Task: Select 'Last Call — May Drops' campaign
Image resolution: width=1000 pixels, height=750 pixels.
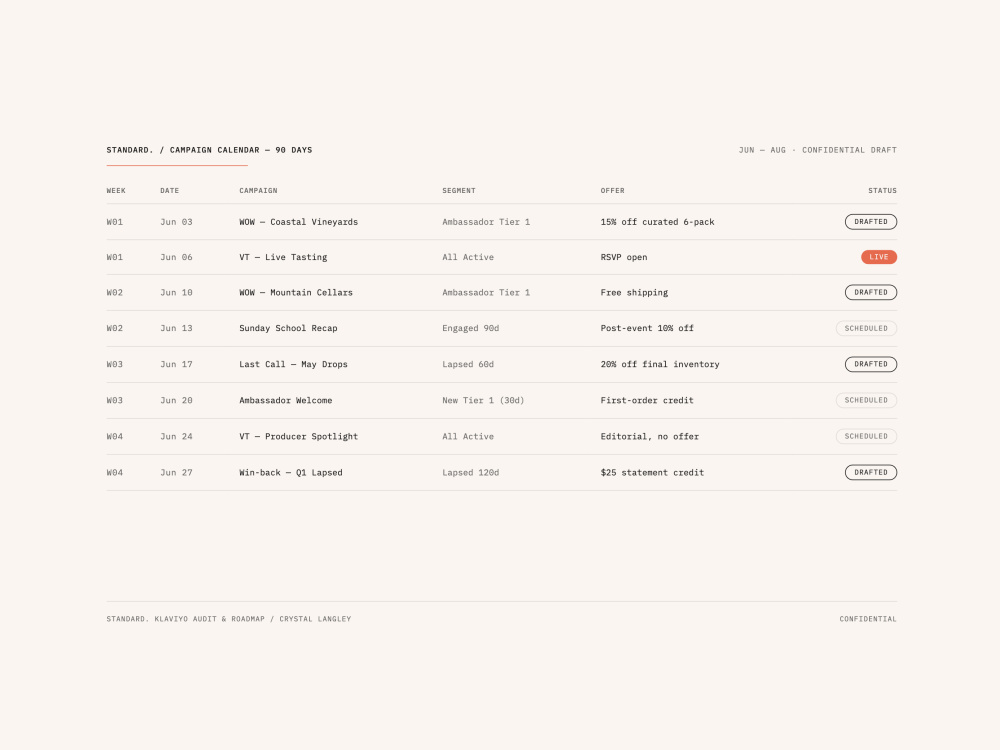Action: (x=293, y=364)
